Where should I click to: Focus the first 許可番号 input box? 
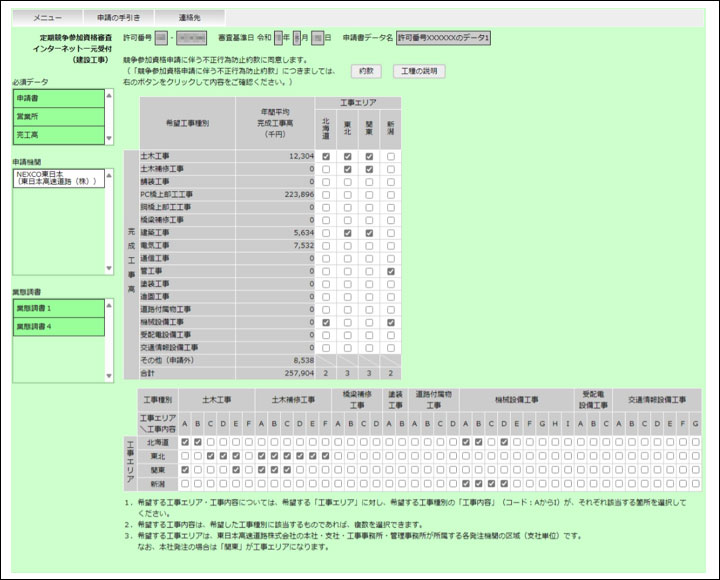coord(161,38)
